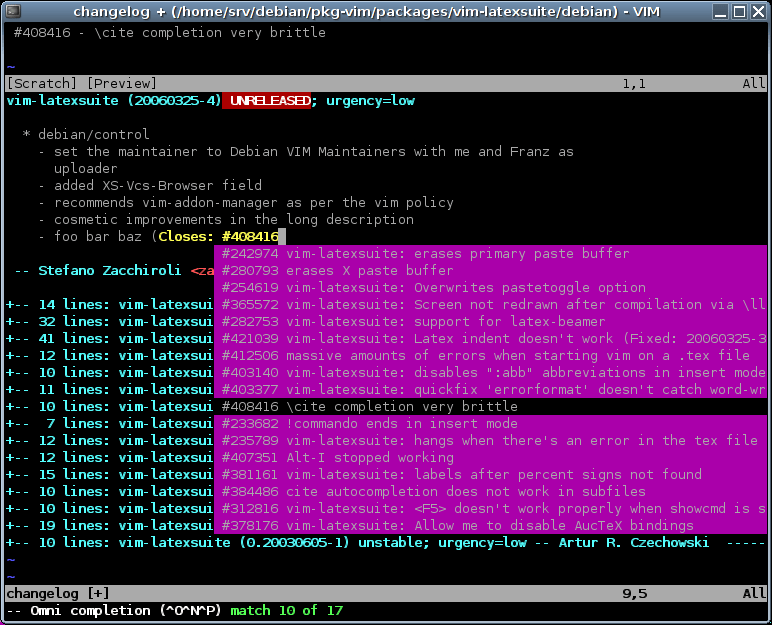Choose completion #312816 <F5> doesn't work properly
This screenshot has width=772, height=625.
[490, 508]
